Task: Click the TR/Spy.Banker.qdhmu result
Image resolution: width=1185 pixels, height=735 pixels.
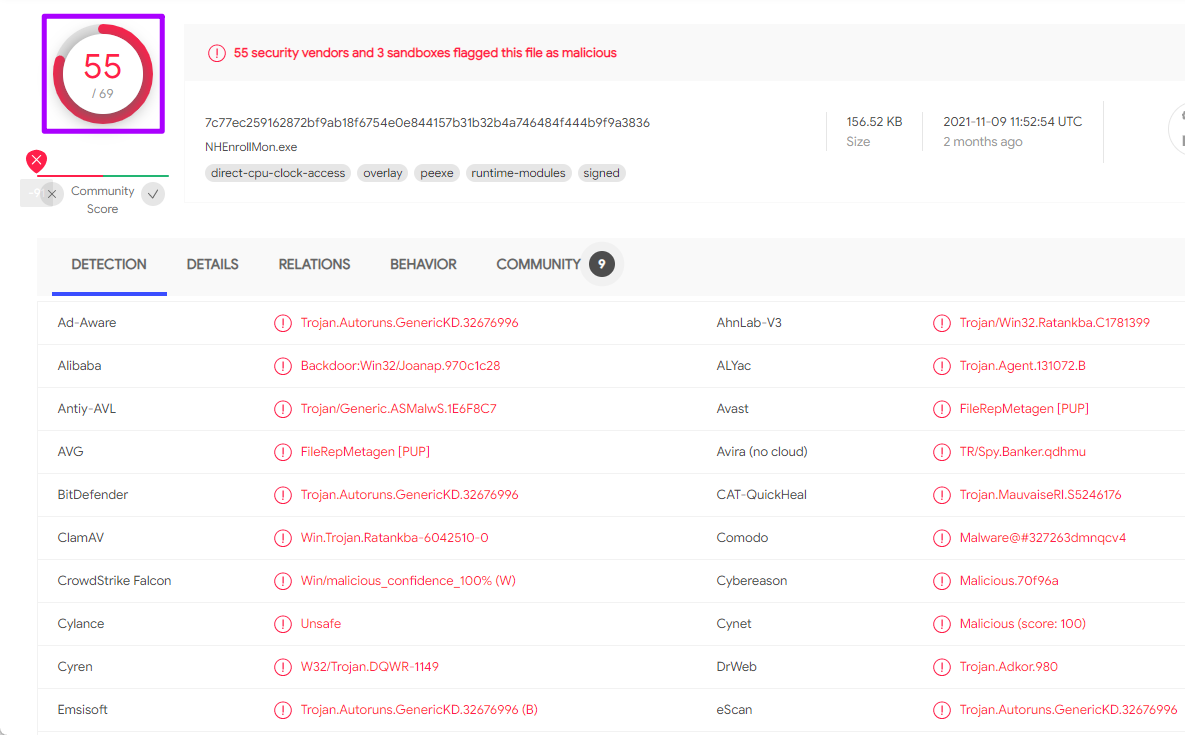Action: [1023, 452]
